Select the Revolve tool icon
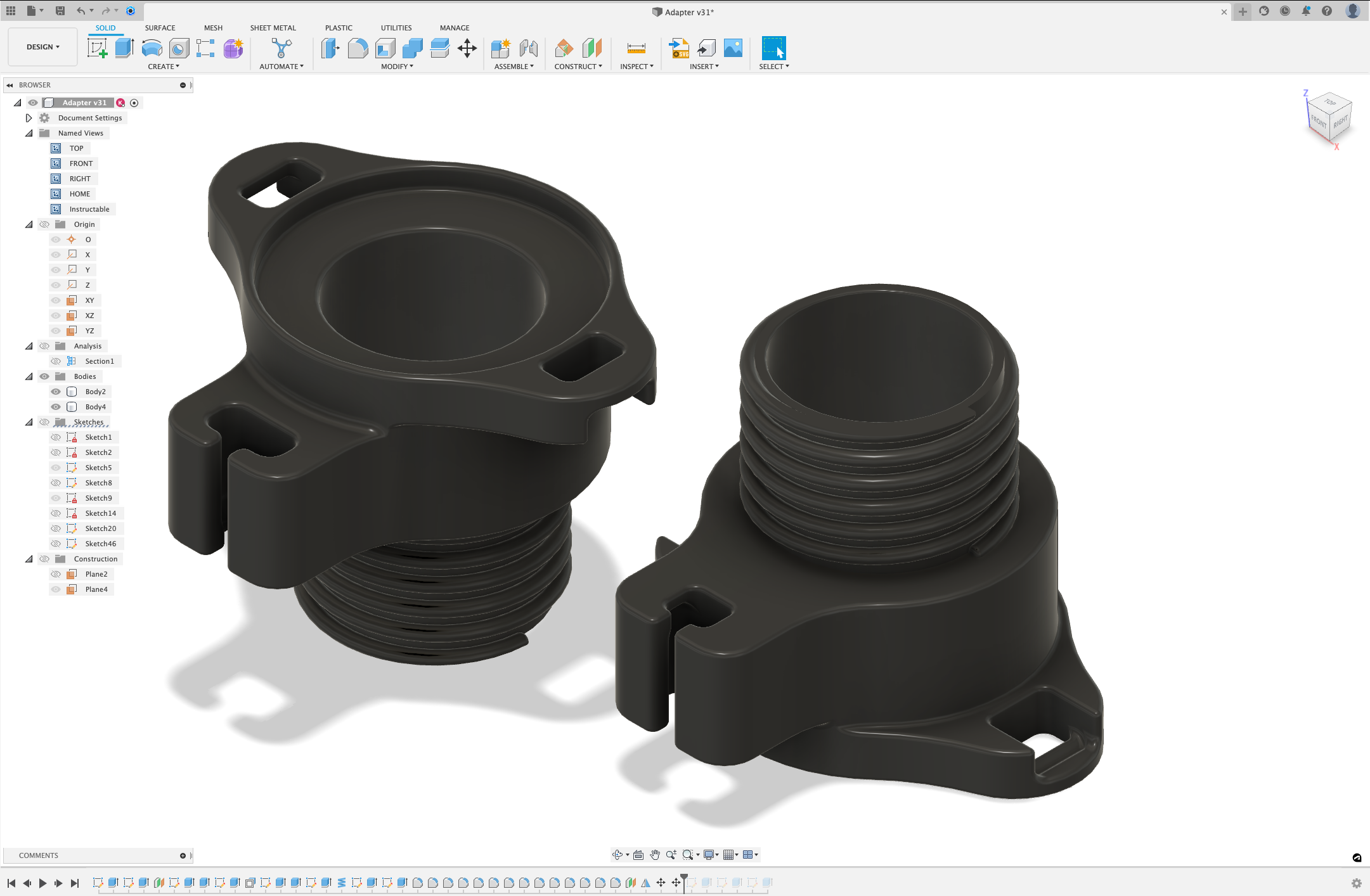 point(152,48)
